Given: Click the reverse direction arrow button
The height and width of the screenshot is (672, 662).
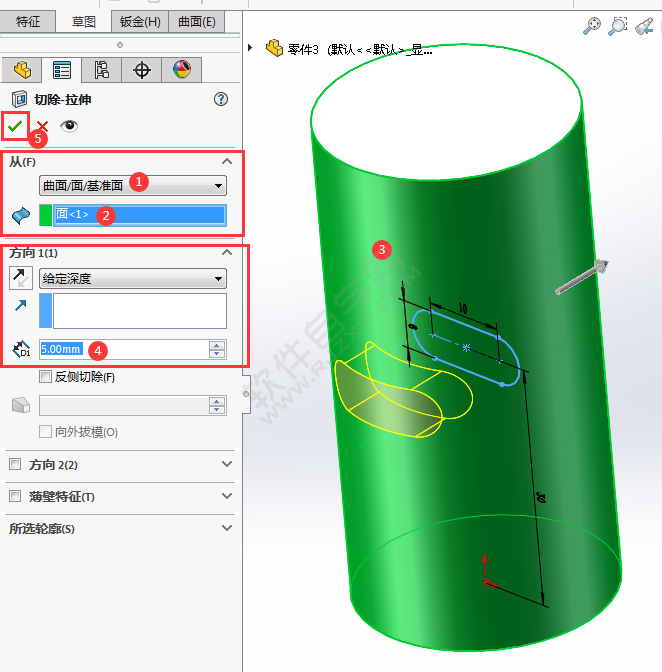Looking at the screenshot, I should pyautogui.click(x=21, y=278).
